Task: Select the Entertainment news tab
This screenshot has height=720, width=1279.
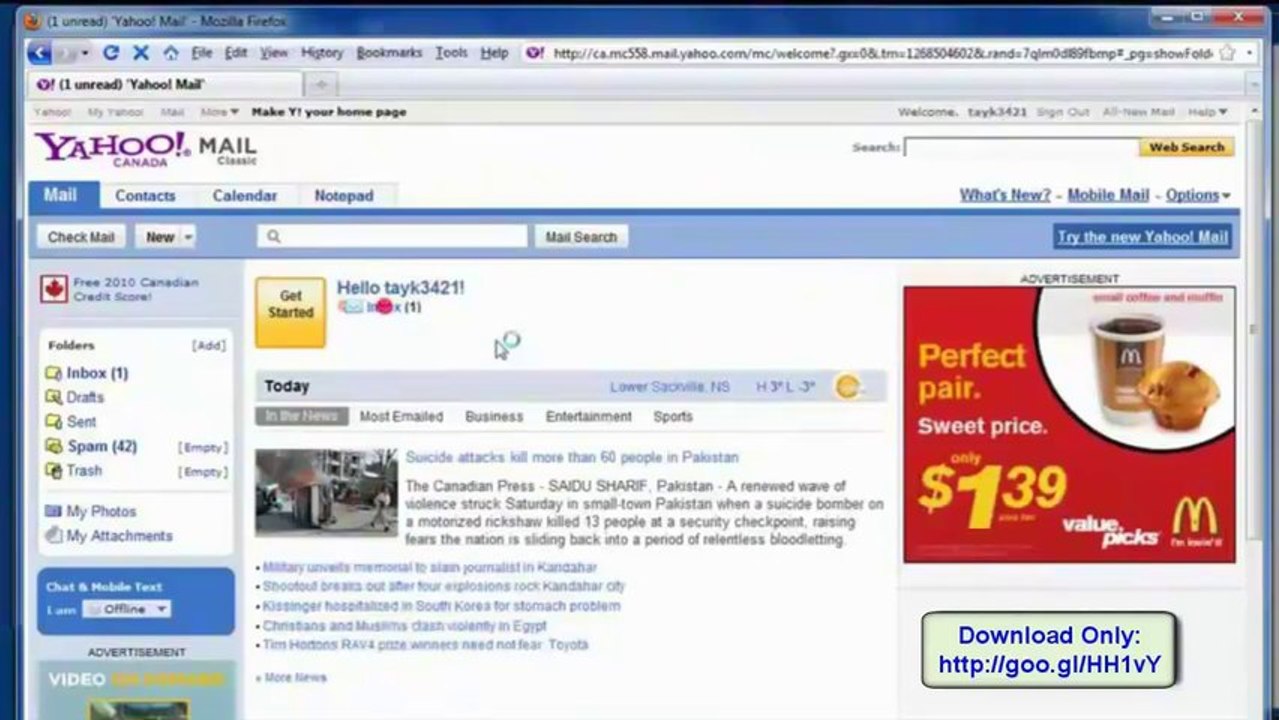Action: pyautogui.click(x=589, y=416)
